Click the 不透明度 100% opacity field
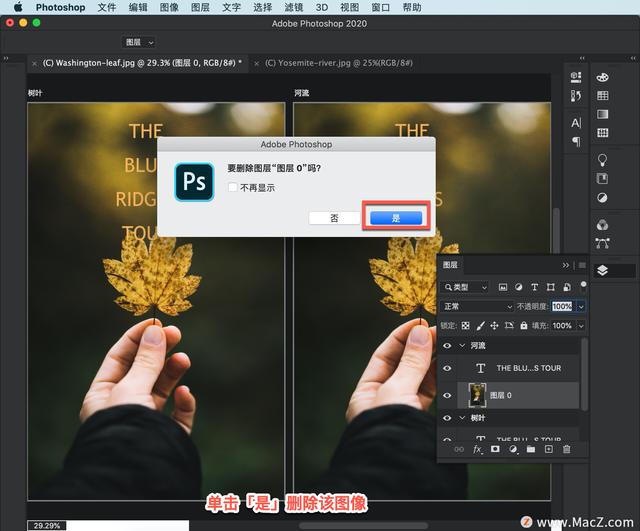The width and height of the screenshot is (640, 531). tap(562, 306)
